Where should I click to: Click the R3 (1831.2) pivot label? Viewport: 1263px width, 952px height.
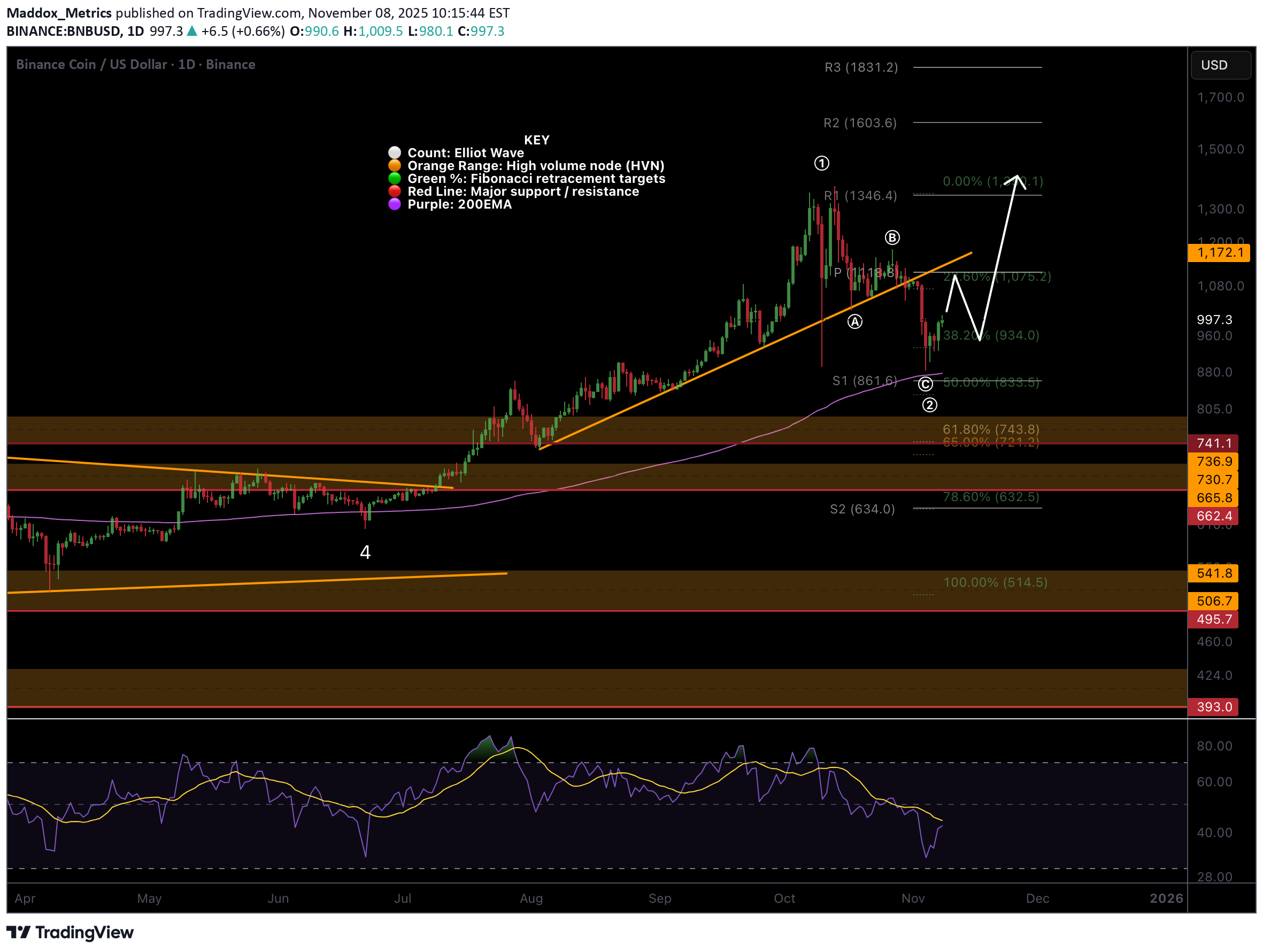coord(861,67)
